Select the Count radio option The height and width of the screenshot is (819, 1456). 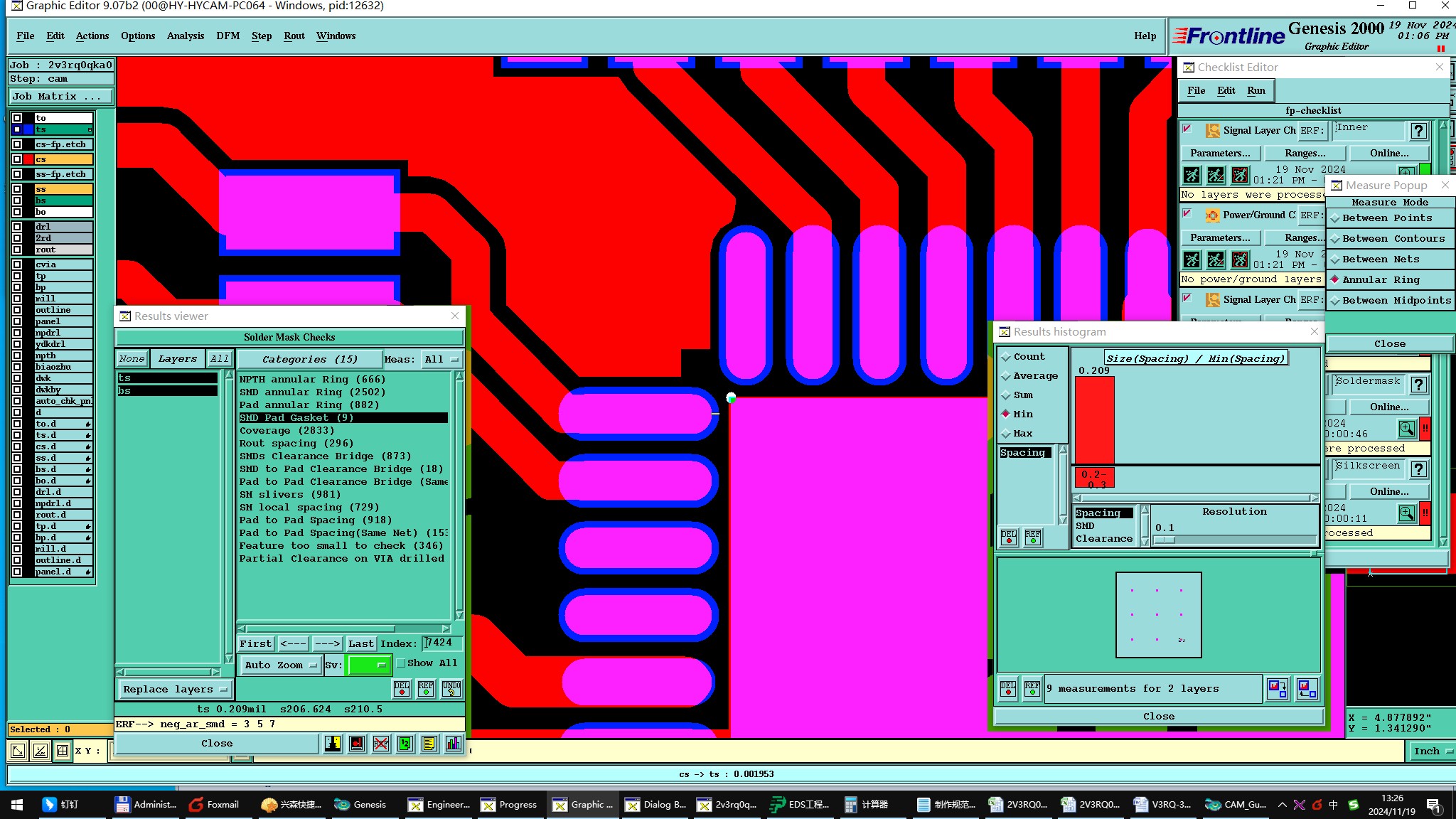[1006, 357]
